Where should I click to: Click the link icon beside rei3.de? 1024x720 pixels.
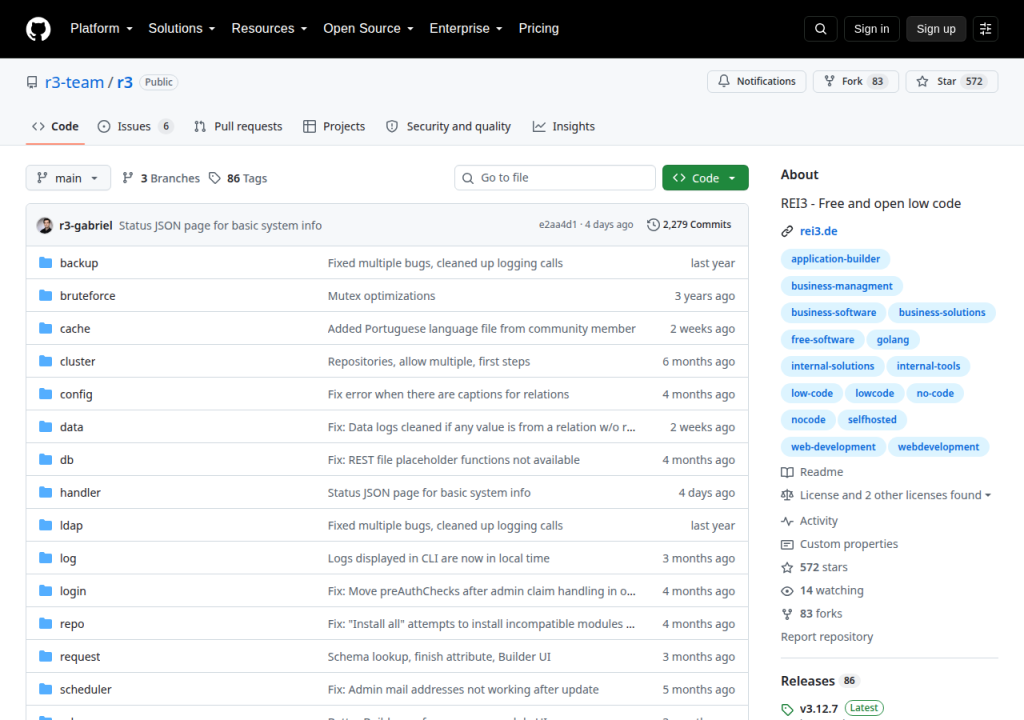click(787, 231)
